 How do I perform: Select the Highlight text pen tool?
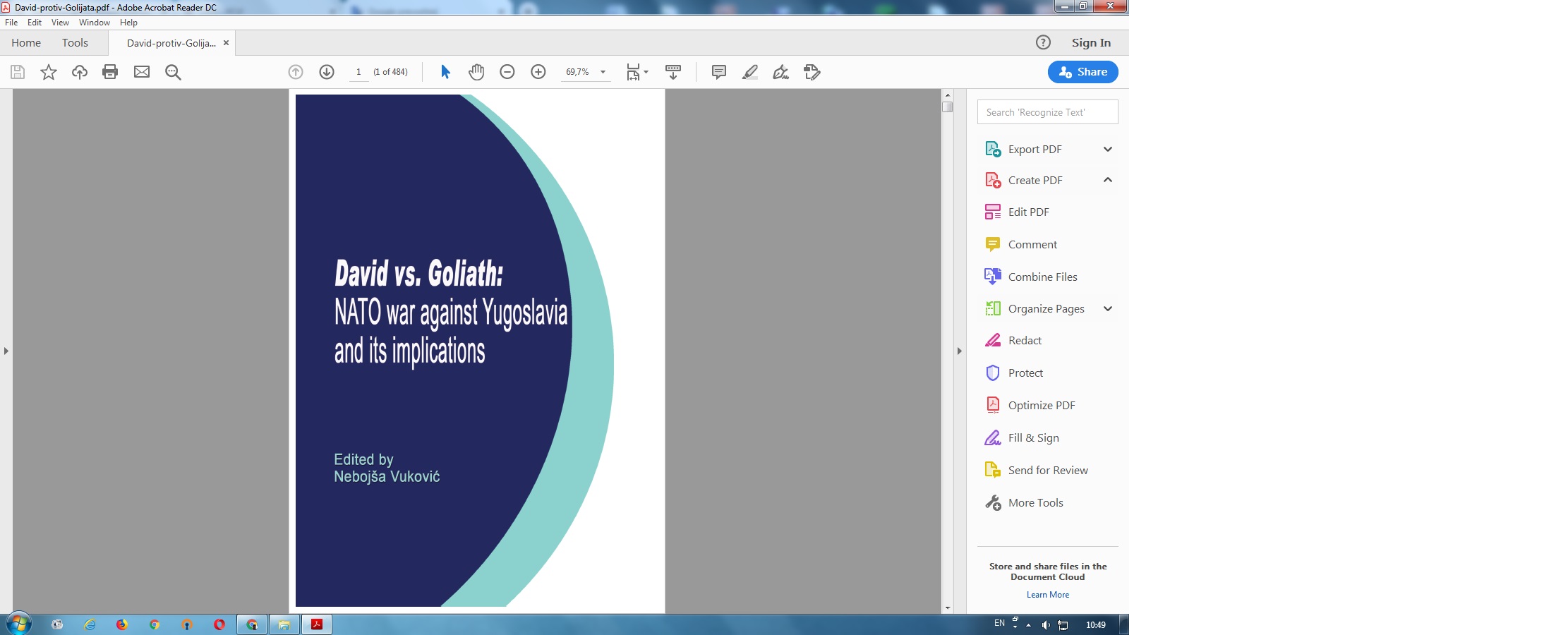[750, 72]
